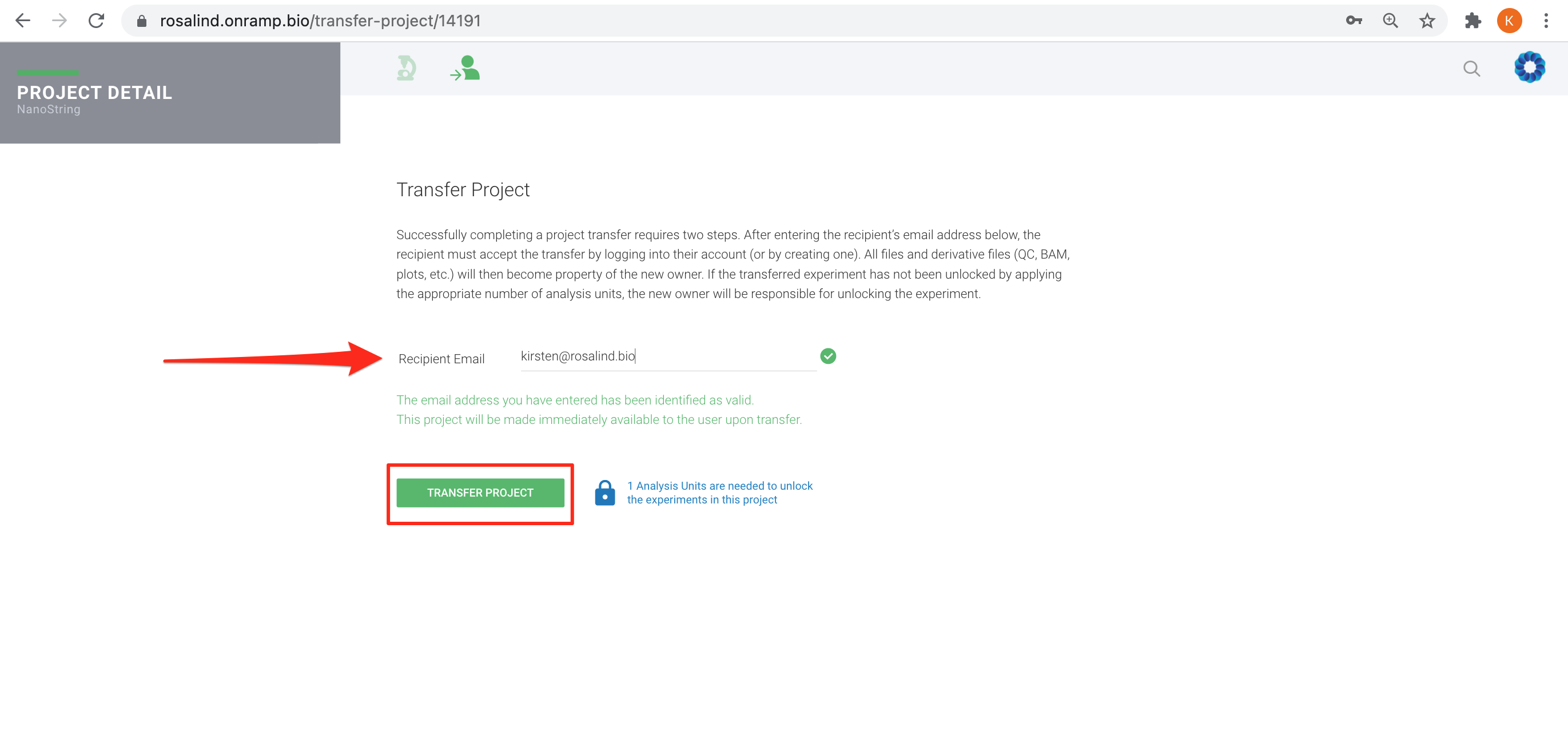Click the browser forward arrow

59,21
